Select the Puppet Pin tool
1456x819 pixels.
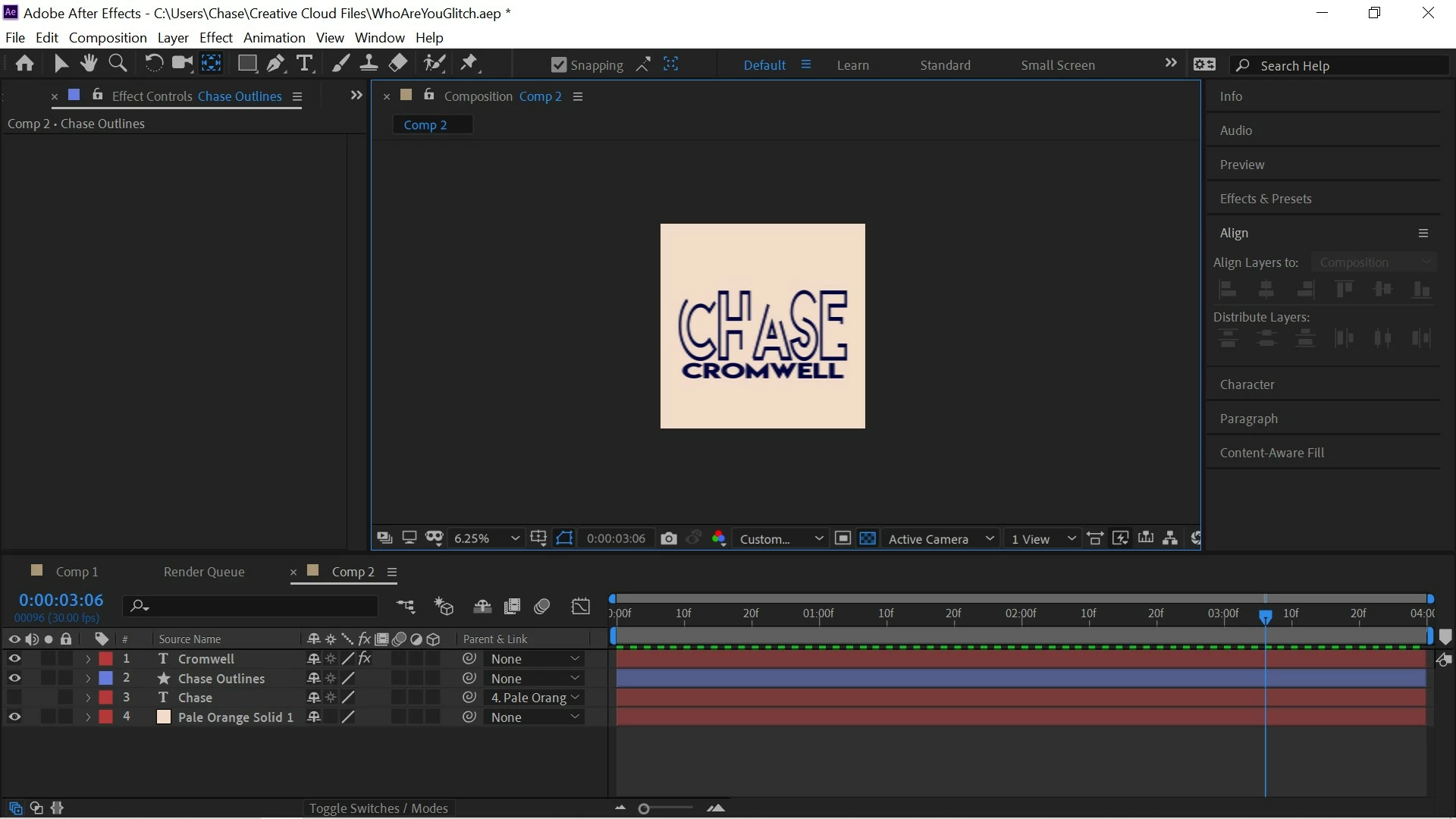(x=469, y=64)
